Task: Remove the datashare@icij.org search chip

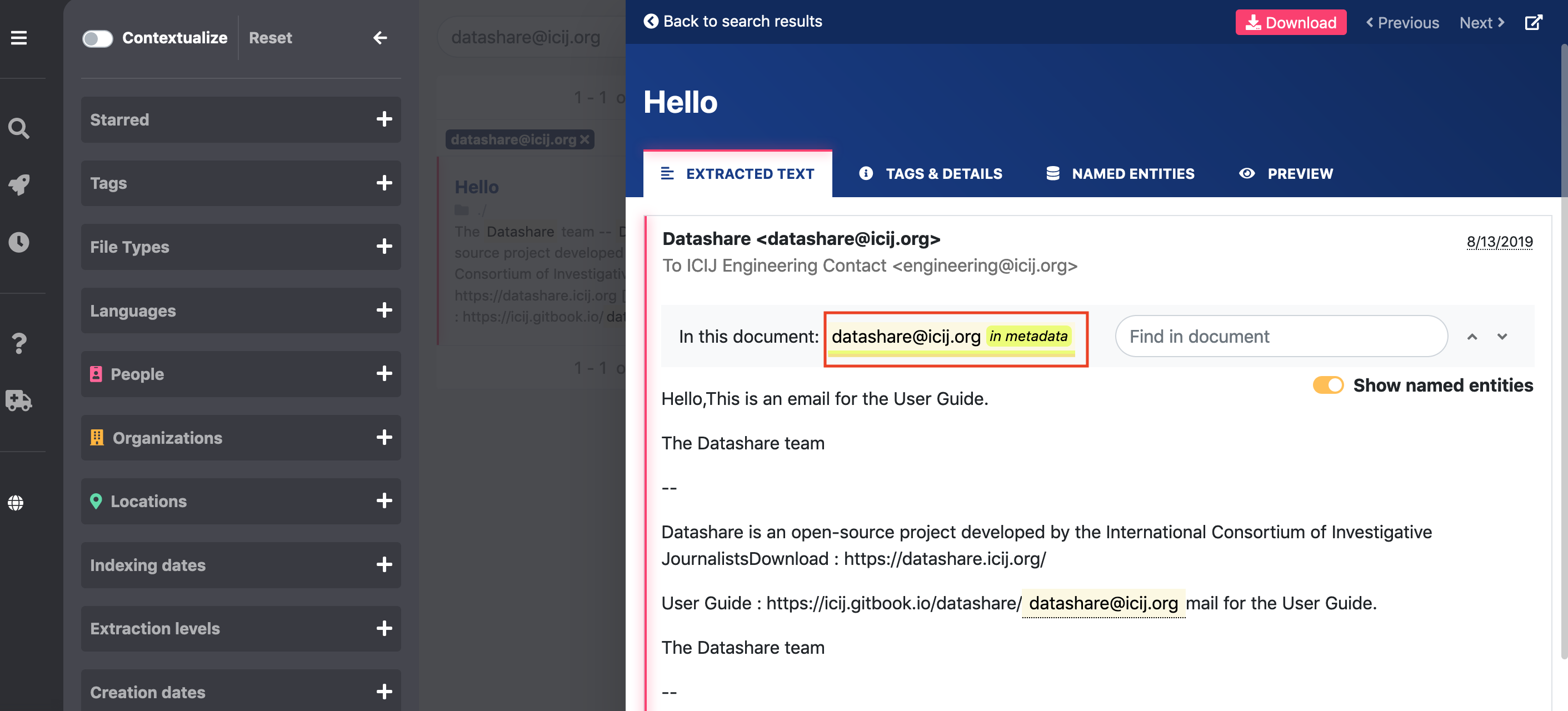Action: click(x=585, y=139)
